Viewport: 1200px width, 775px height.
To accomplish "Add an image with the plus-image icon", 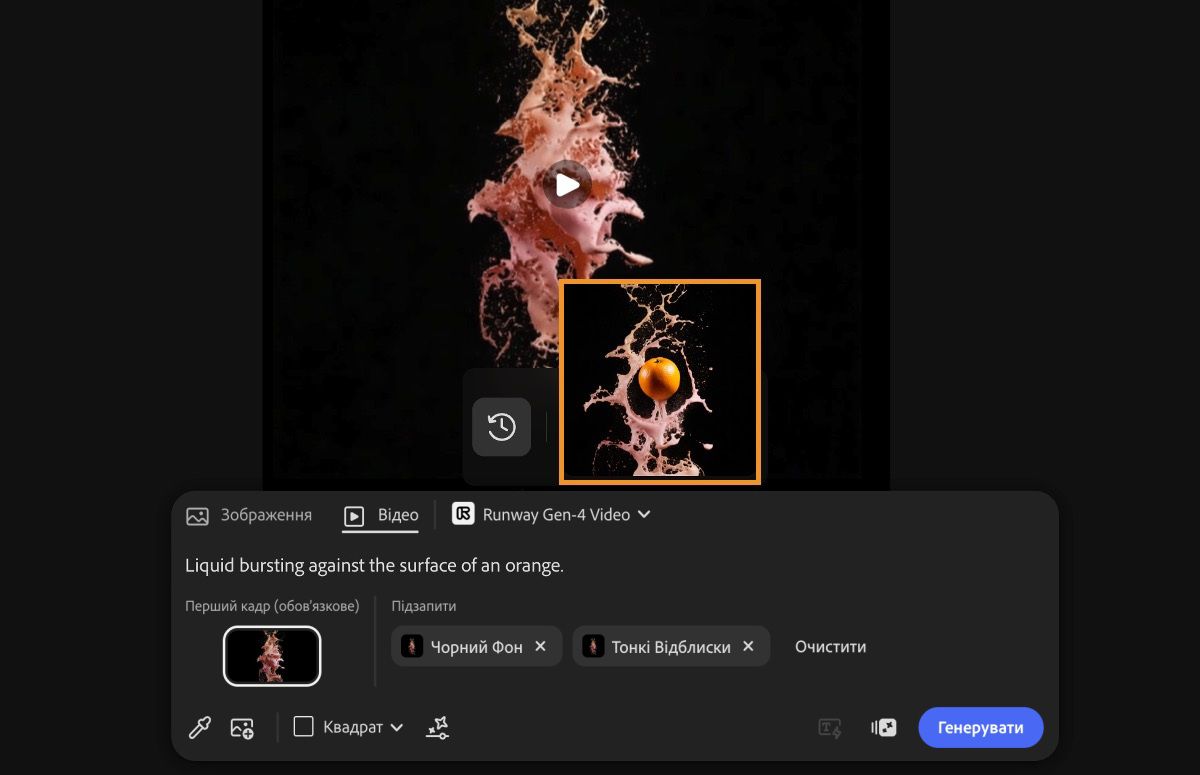I will coord(242,728).
